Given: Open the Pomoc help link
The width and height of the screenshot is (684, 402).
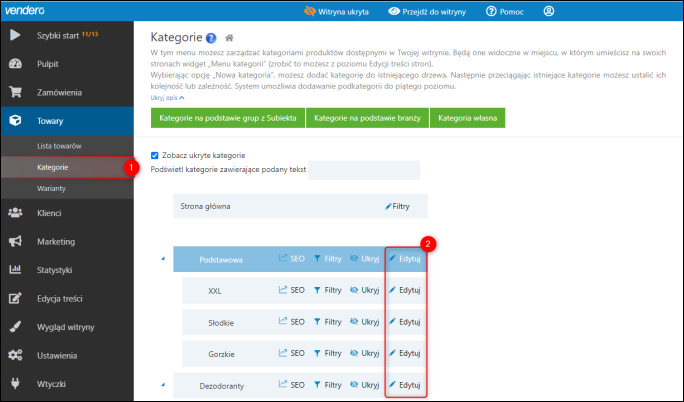Looking at the screenshot, I should 505,12.
